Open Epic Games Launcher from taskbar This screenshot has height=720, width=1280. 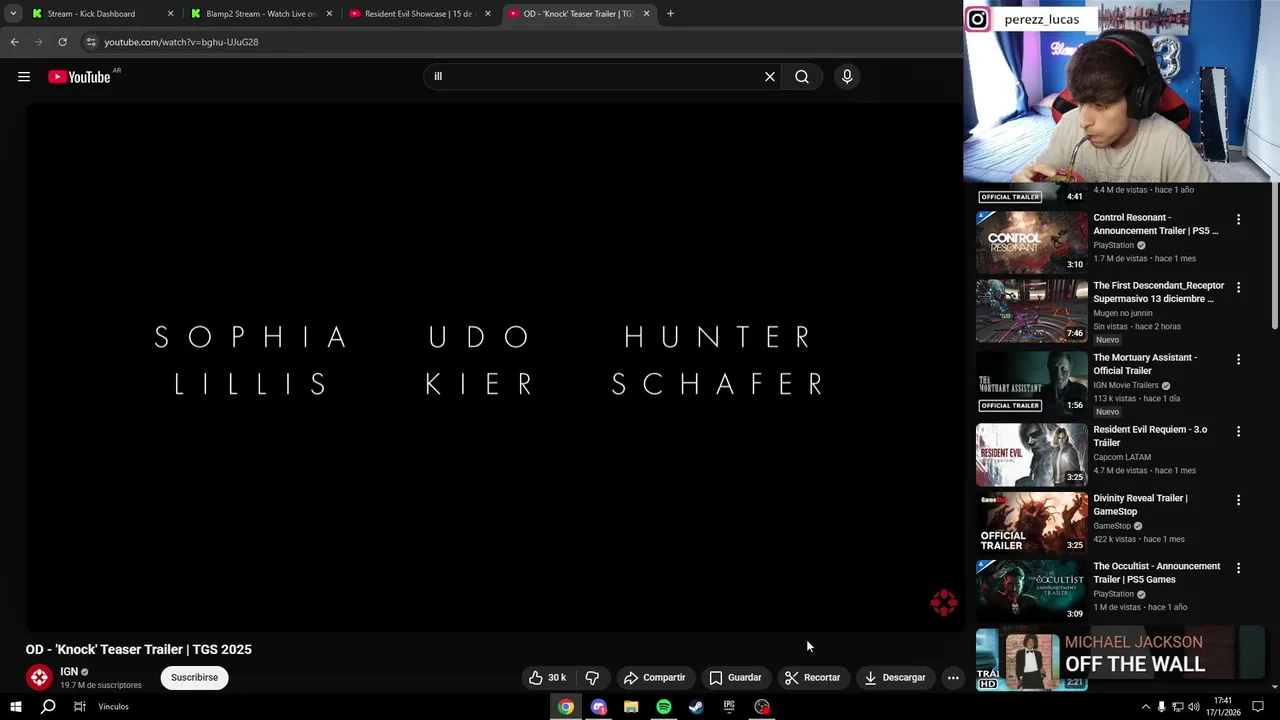[x=729, y=707]
